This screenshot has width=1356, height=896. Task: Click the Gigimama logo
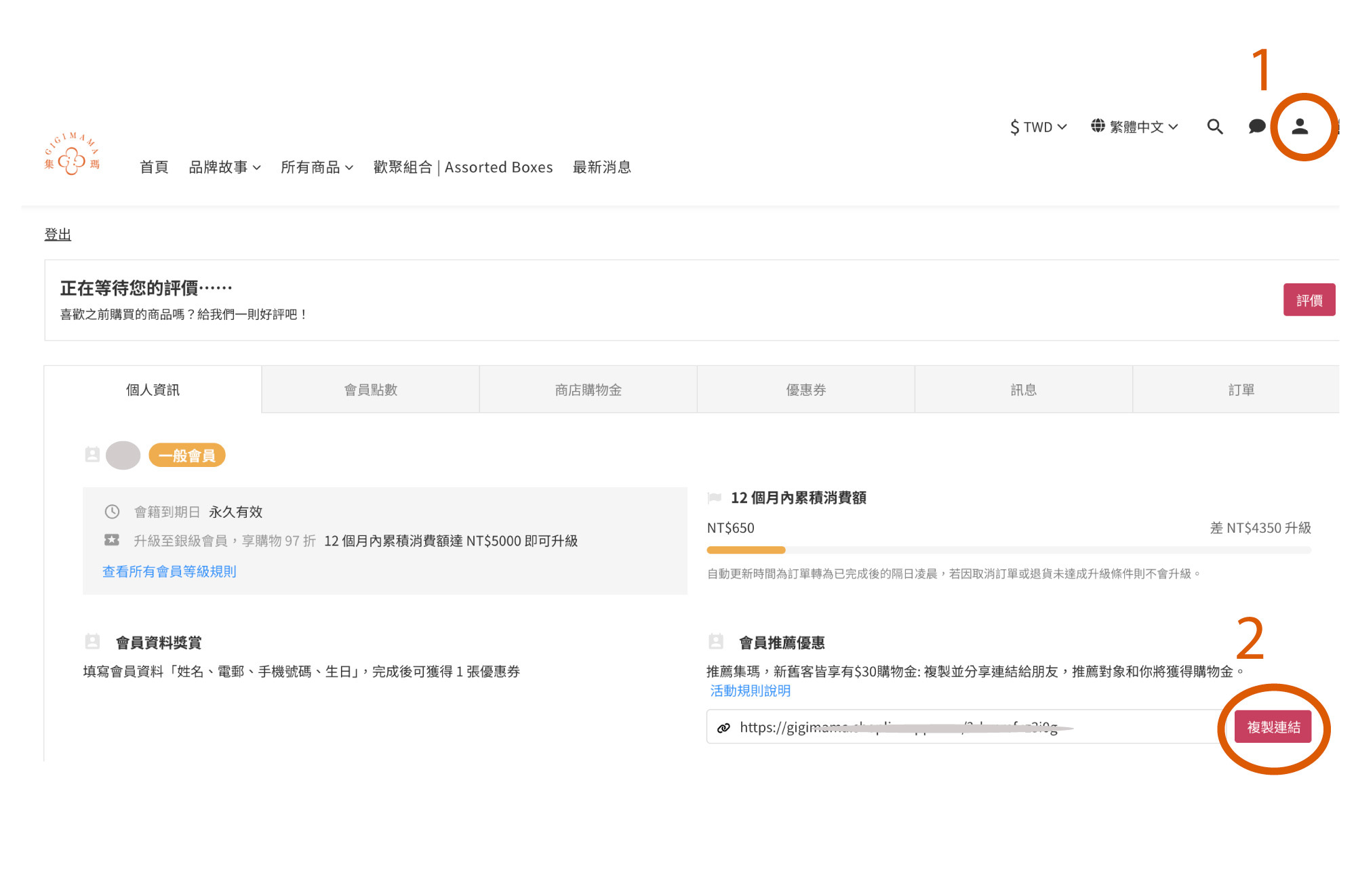[x=72, y=155]
